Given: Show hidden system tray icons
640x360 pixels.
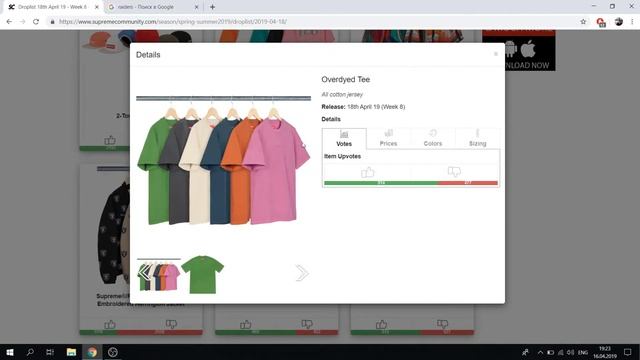Looking at the screenshot, I should [540, 352].
